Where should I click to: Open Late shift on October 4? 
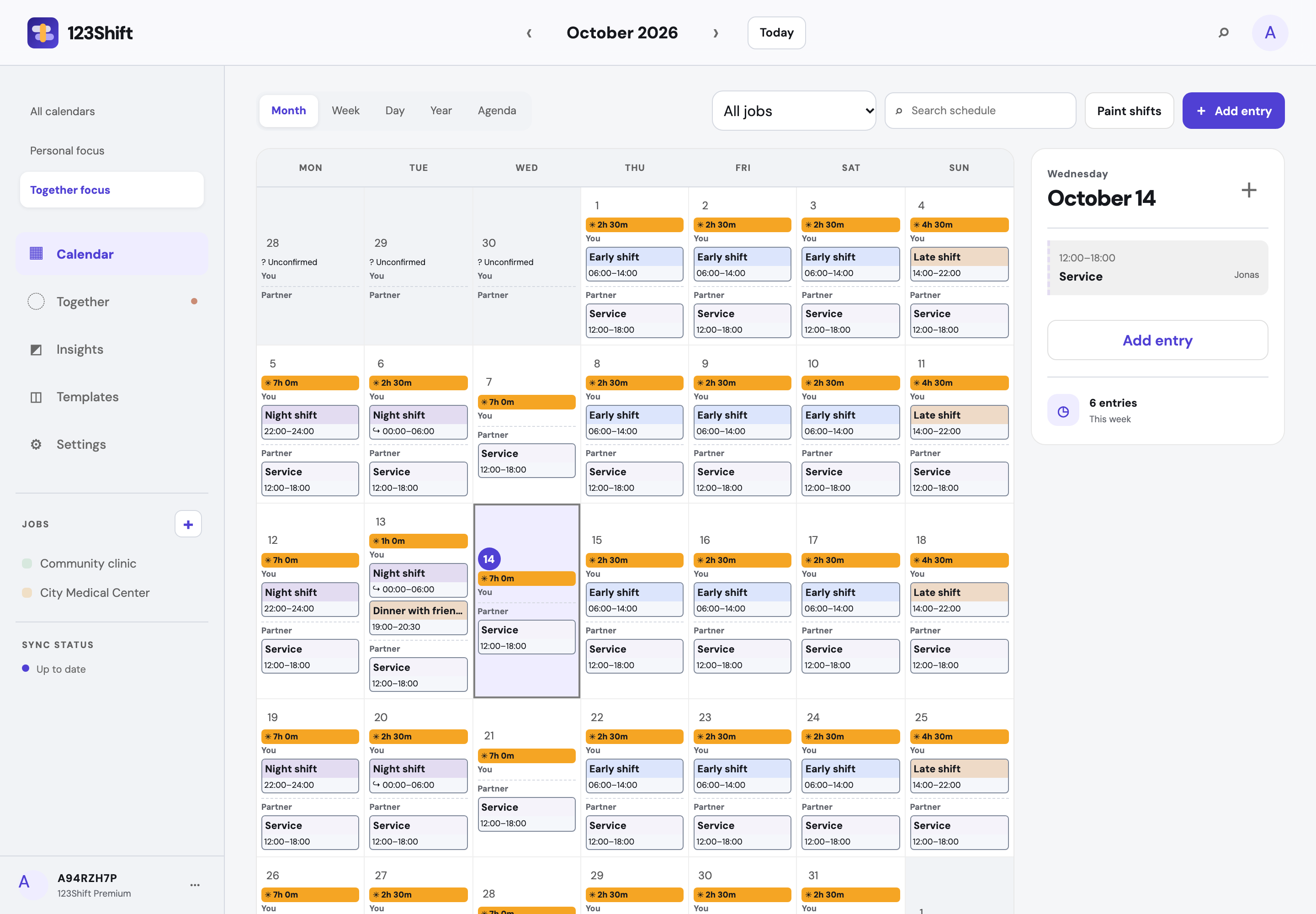pyautogui.click(x=959, y=264)
